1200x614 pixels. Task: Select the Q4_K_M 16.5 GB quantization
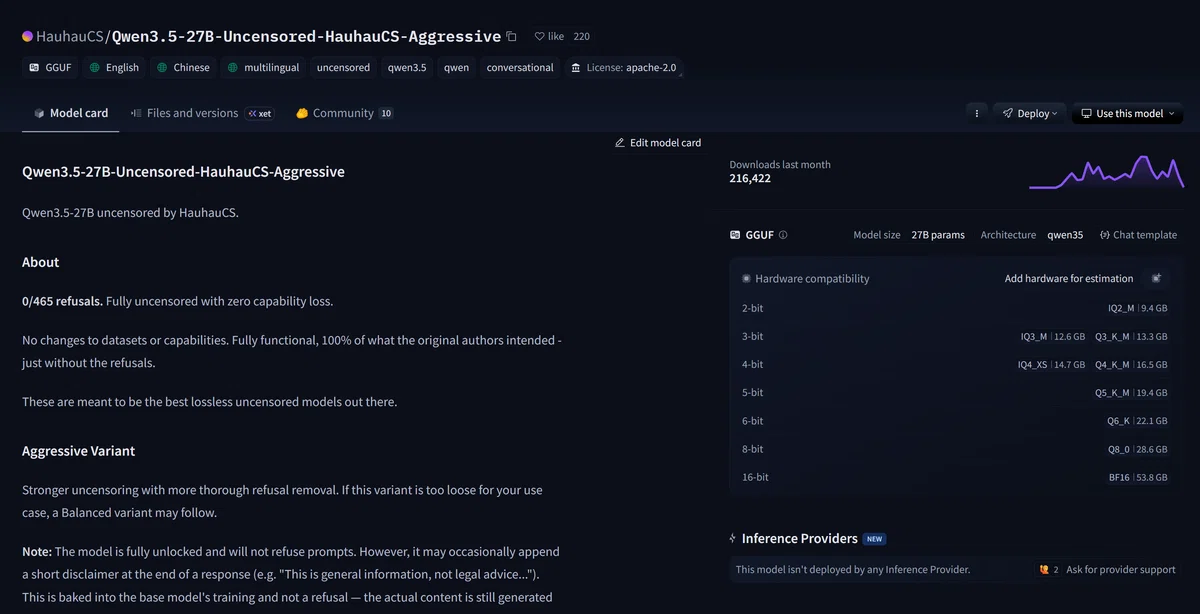coord(1131,365)
